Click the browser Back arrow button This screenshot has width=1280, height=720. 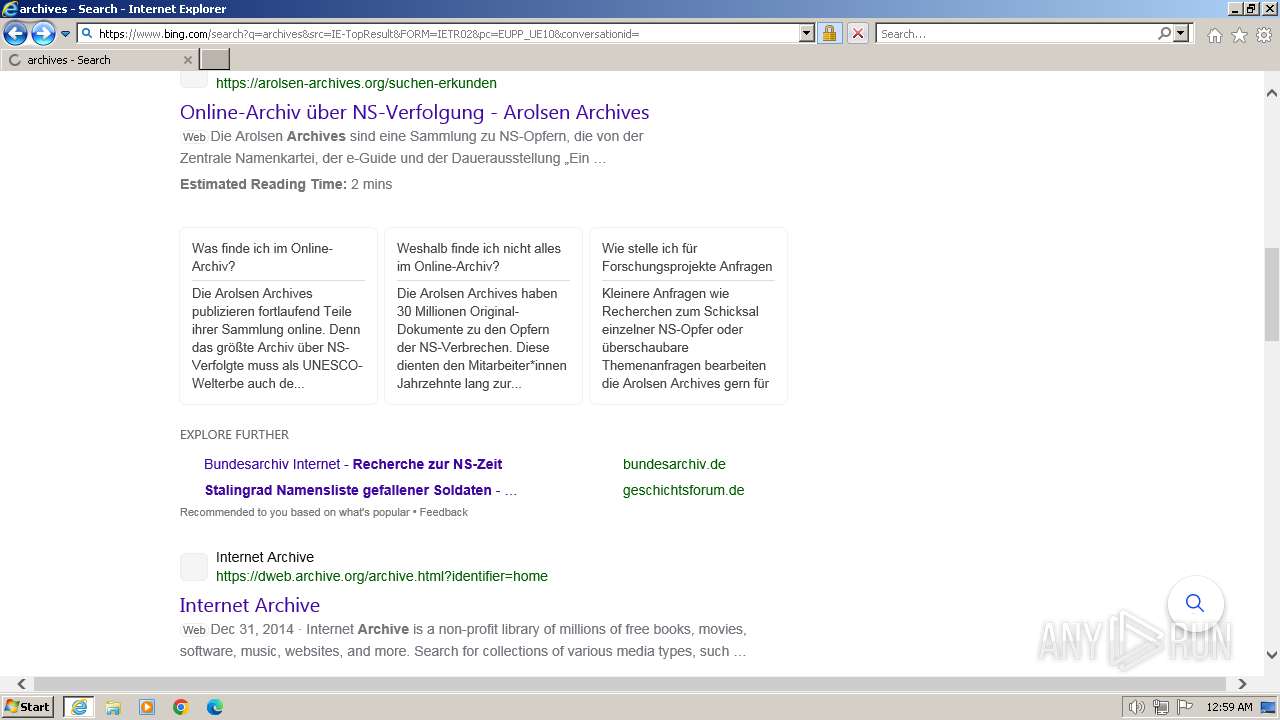[x=15, y=34]
